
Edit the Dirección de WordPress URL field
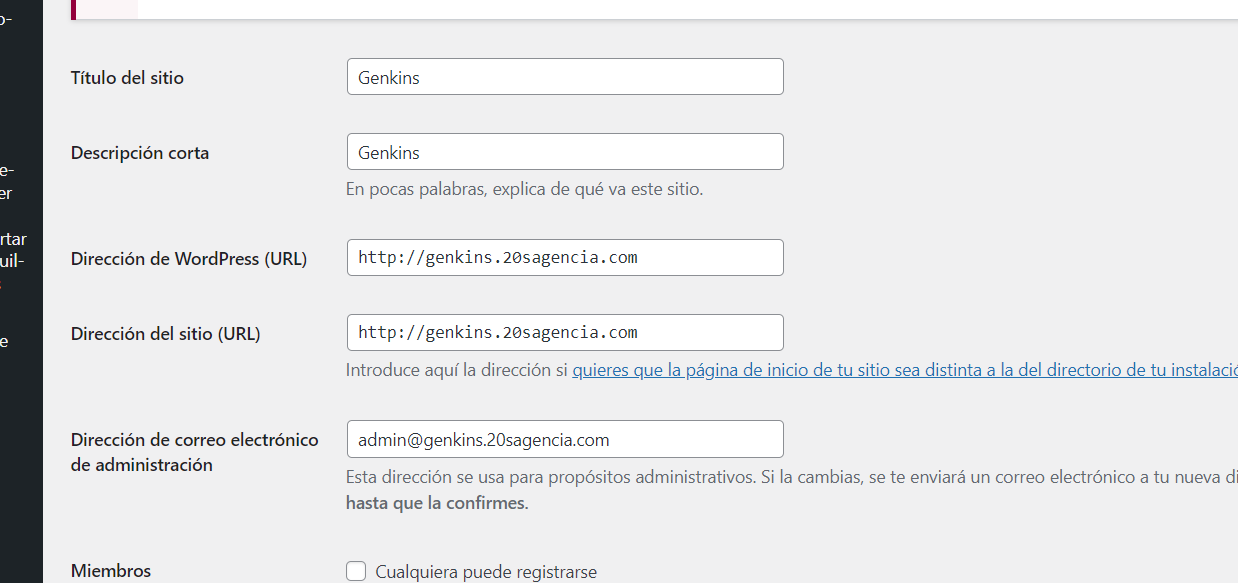(565, 257)
